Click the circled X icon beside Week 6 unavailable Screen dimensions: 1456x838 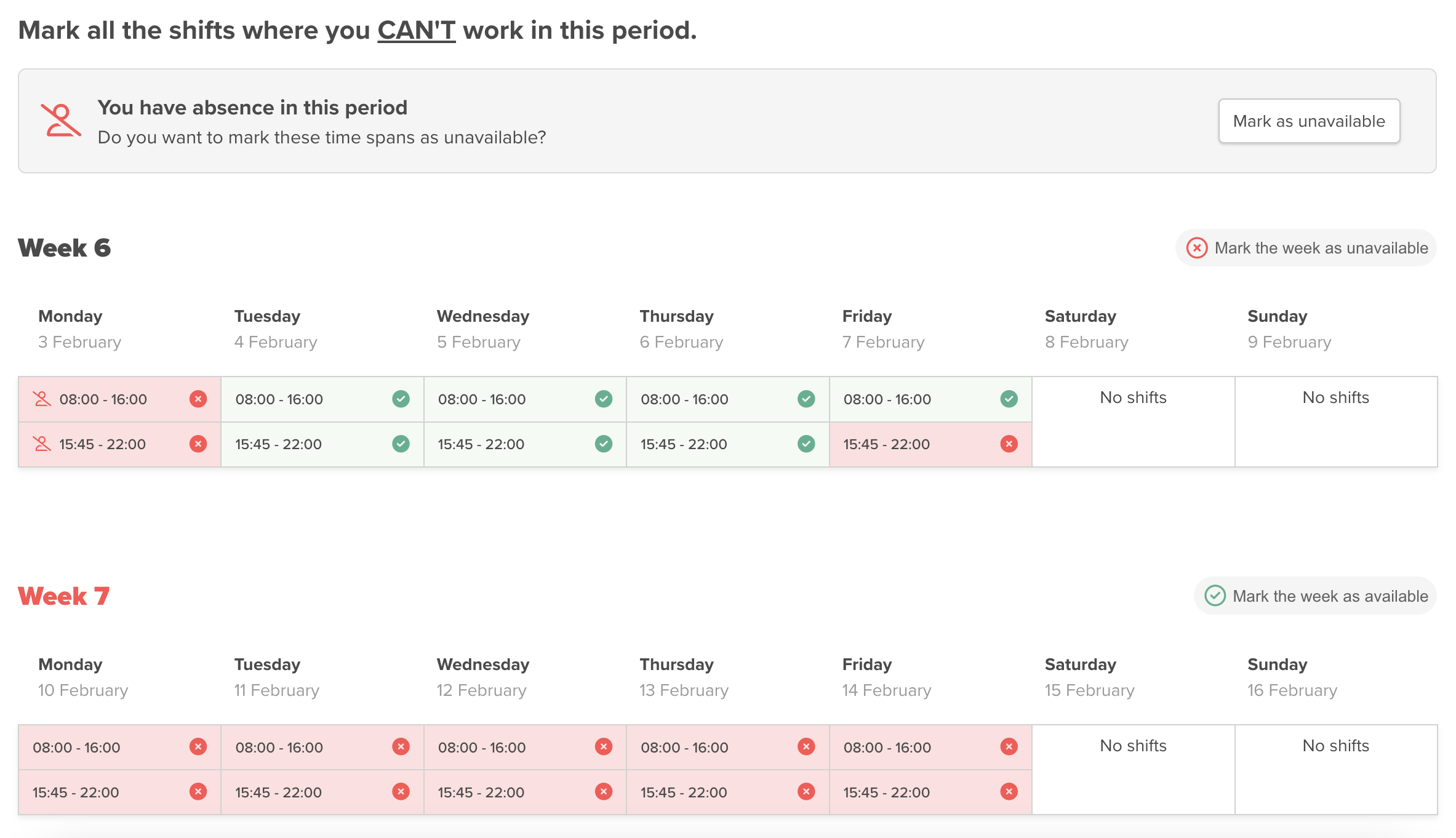(1196, 248)
